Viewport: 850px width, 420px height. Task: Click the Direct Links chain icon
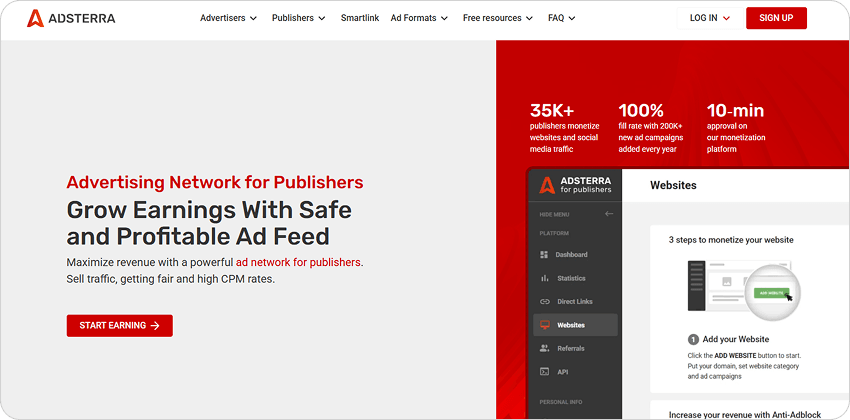coord(545,301)
